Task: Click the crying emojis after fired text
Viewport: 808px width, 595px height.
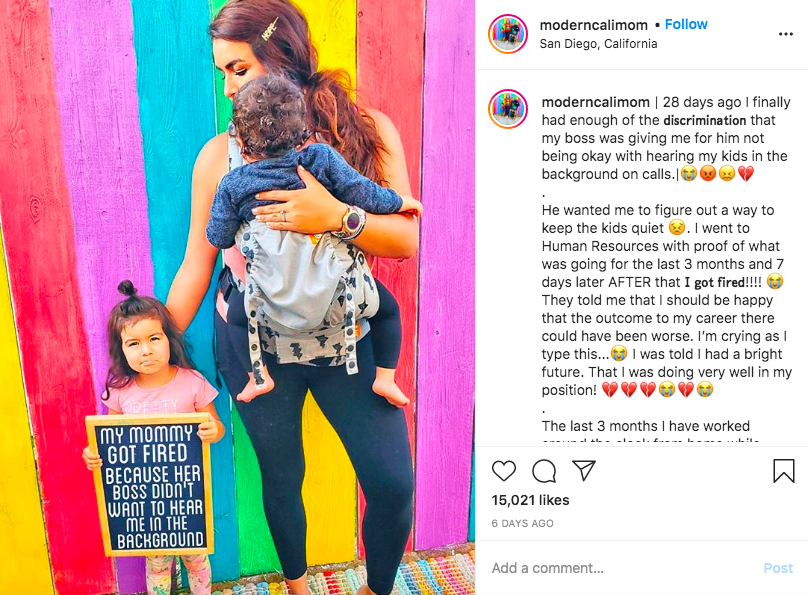Action: pos(775,281)
